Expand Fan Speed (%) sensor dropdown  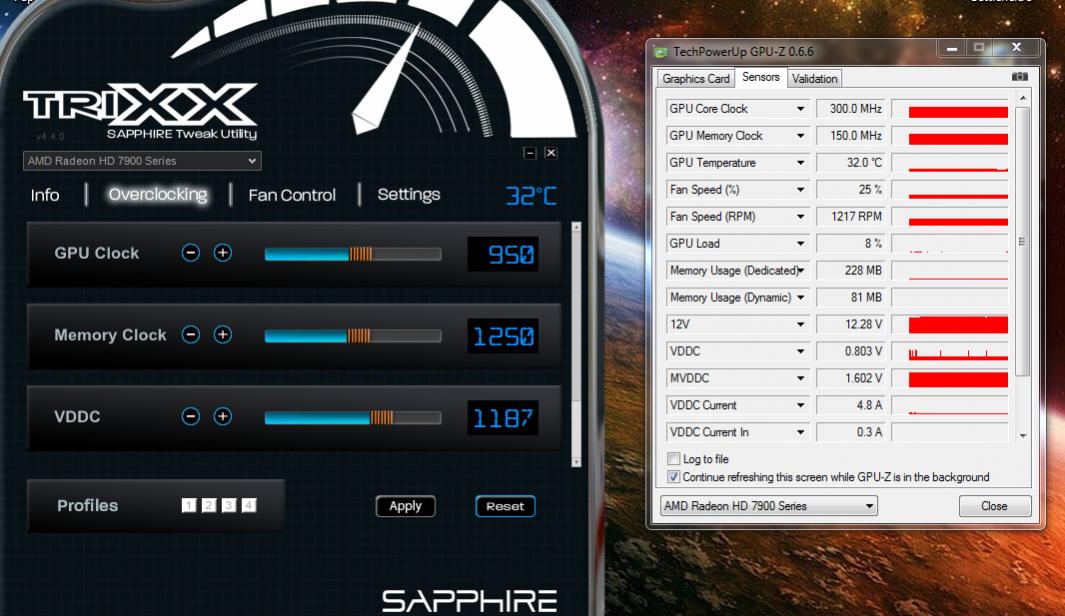point(800,189)
